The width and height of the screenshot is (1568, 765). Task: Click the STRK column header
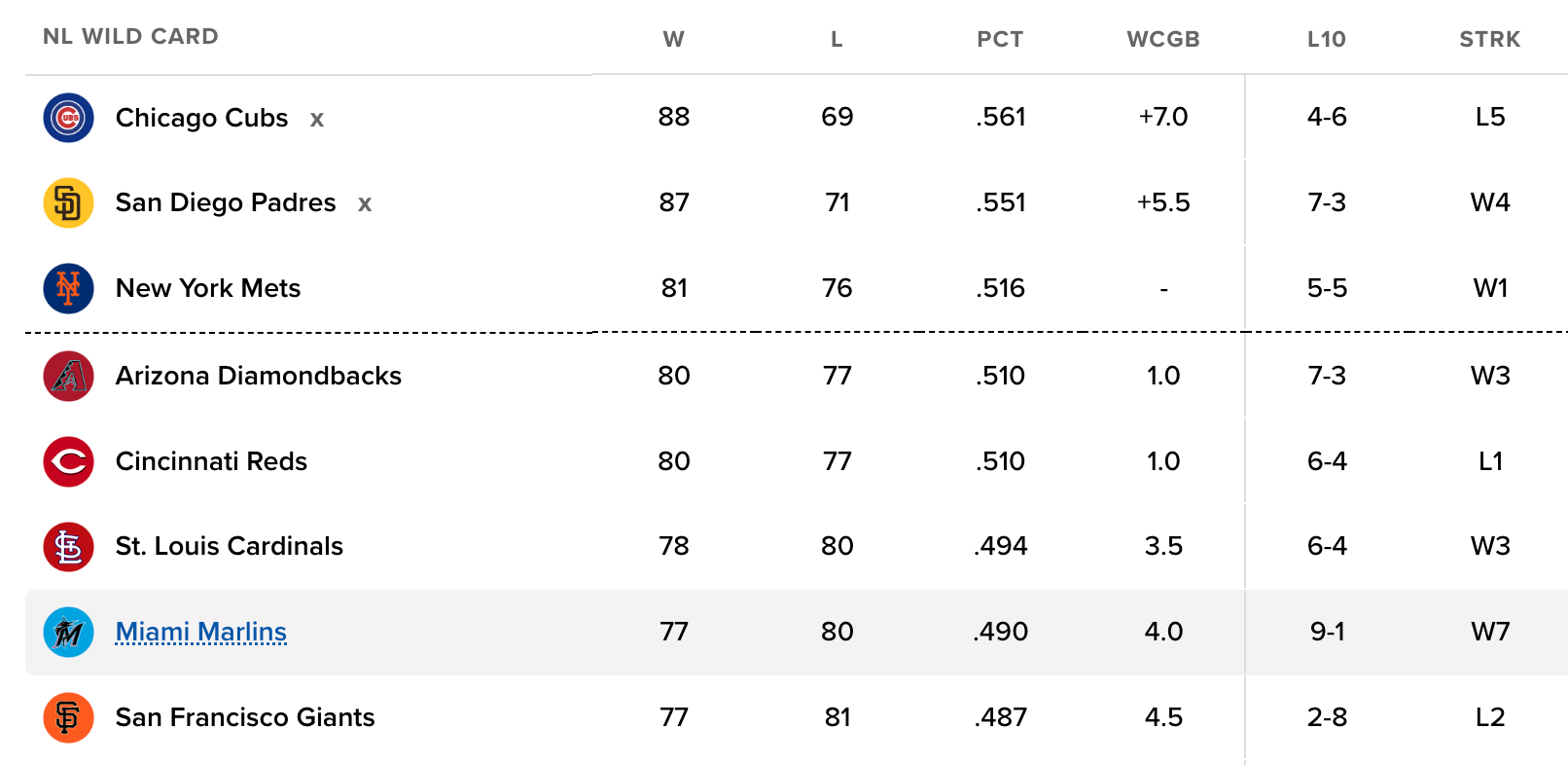tap(1489, 39)
